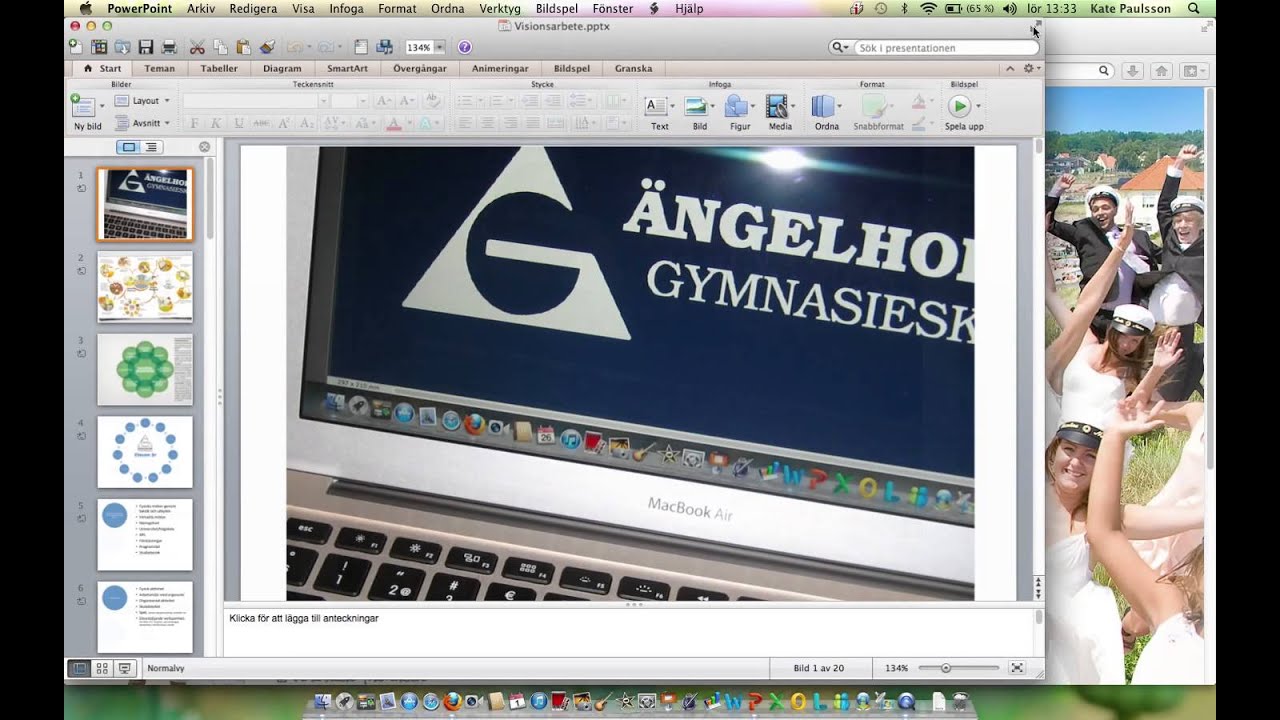Open the Figur dropdown arrow
The height and width of the screenshot is (720, 1280).
753,106
